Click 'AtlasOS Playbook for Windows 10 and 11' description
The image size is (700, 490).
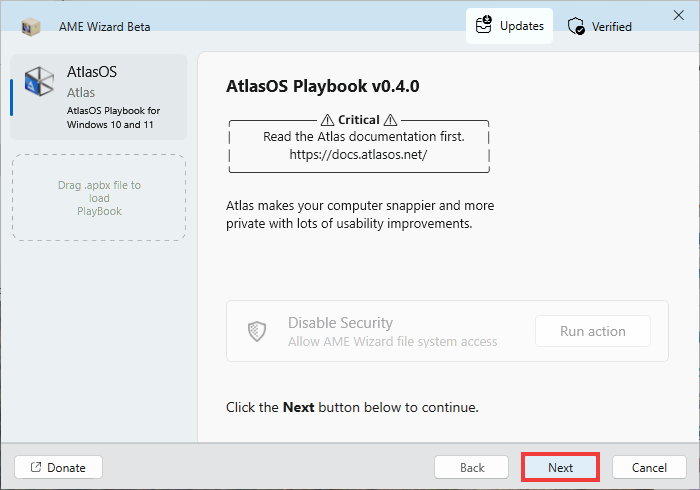click(x=113, y=117)
